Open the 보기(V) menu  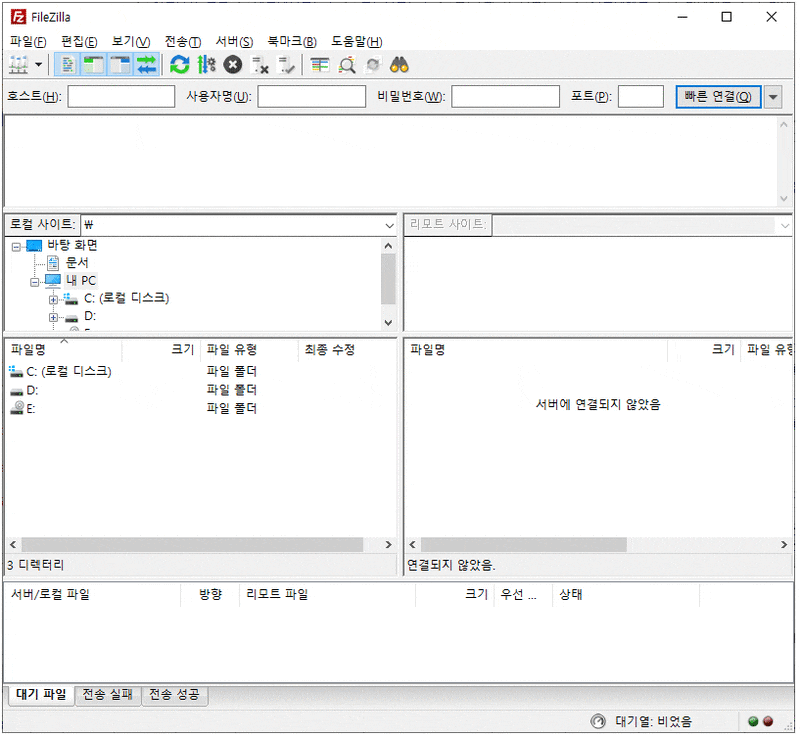(131, 41)
